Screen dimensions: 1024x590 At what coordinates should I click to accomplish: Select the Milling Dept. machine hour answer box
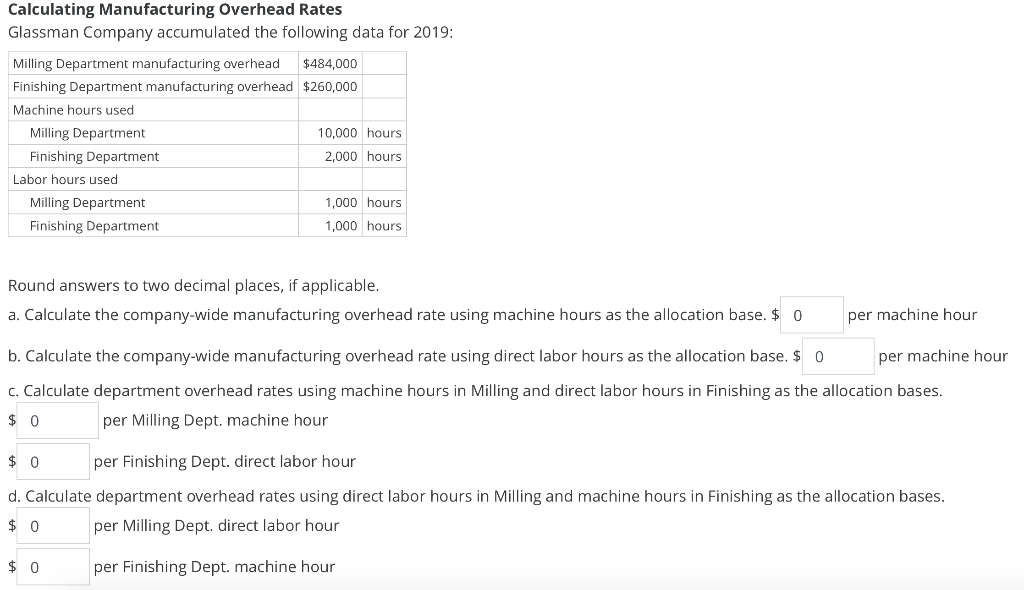(x=57, y=419)
